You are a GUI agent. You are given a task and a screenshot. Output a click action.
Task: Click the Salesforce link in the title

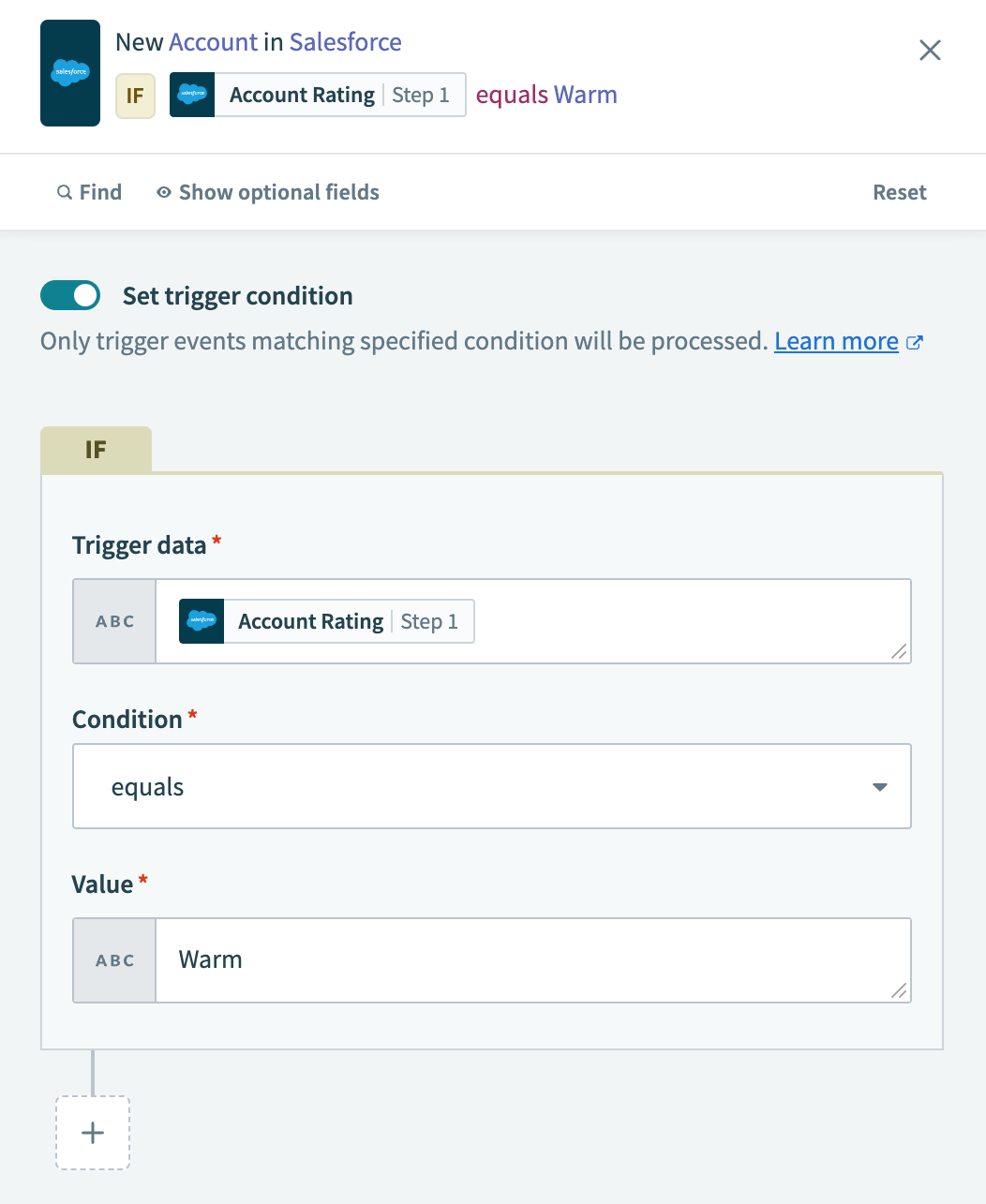[x=345, y=42]
